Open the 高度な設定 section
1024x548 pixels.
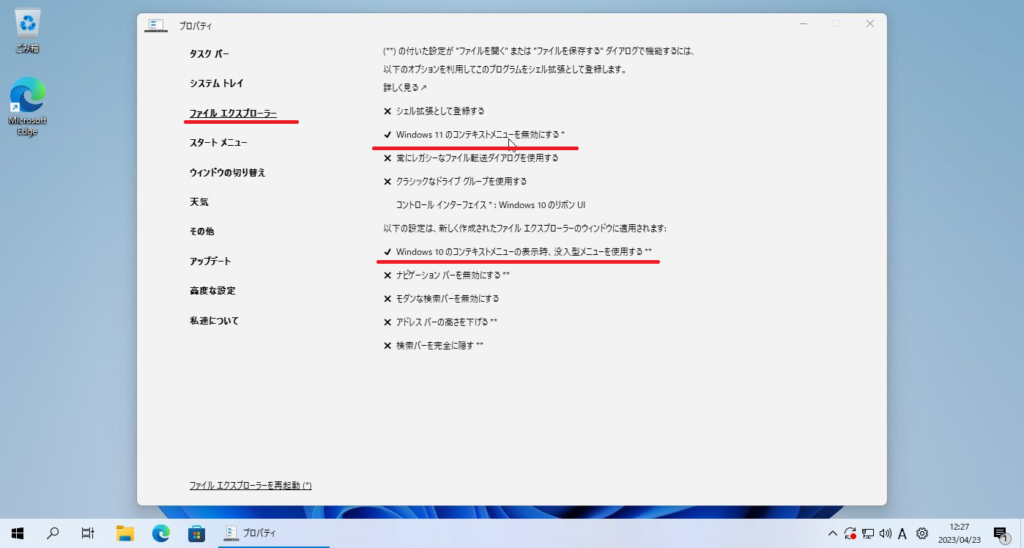coord(212,291)
